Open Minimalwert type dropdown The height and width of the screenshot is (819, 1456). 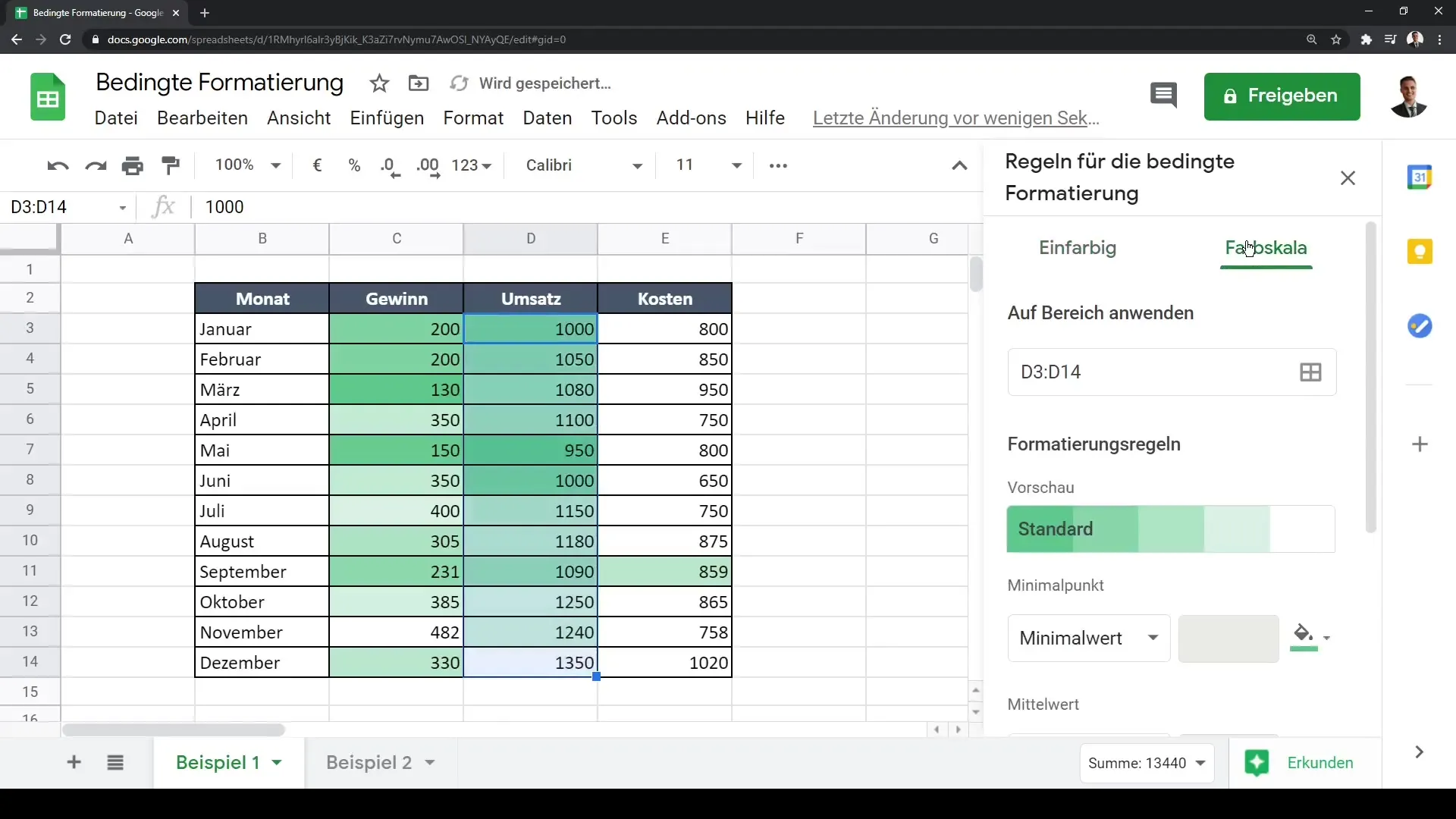[x=1088, y=638]
